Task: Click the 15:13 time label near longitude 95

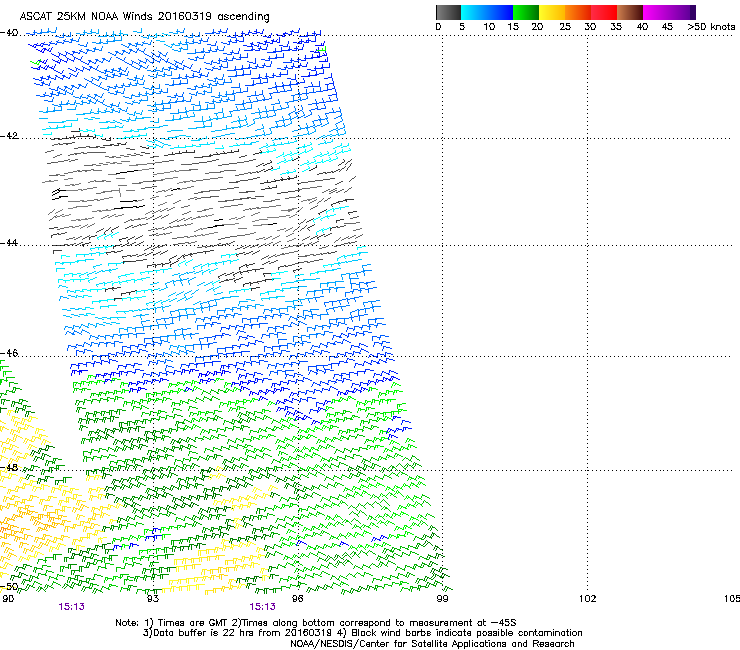Action: pos(262,607)
